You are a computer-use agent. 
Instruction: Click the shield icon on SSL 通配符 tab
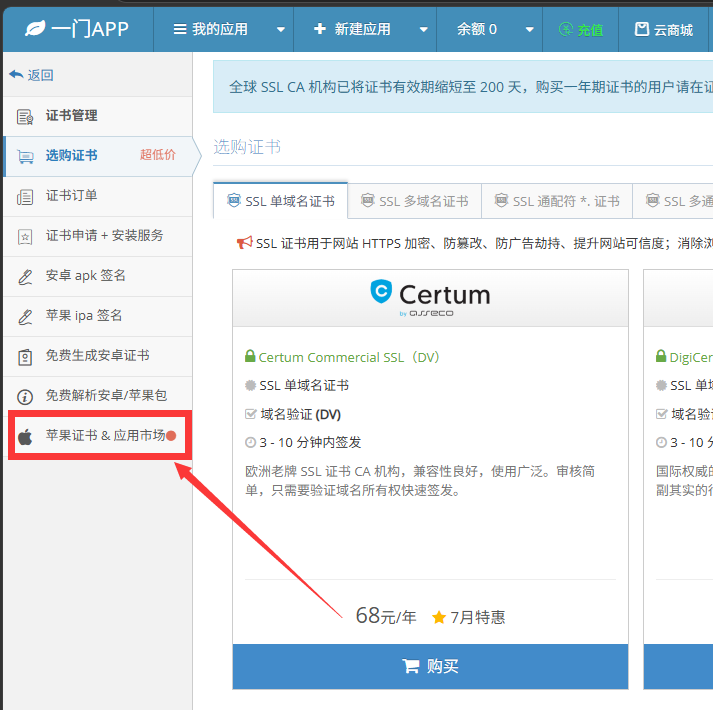501,200
